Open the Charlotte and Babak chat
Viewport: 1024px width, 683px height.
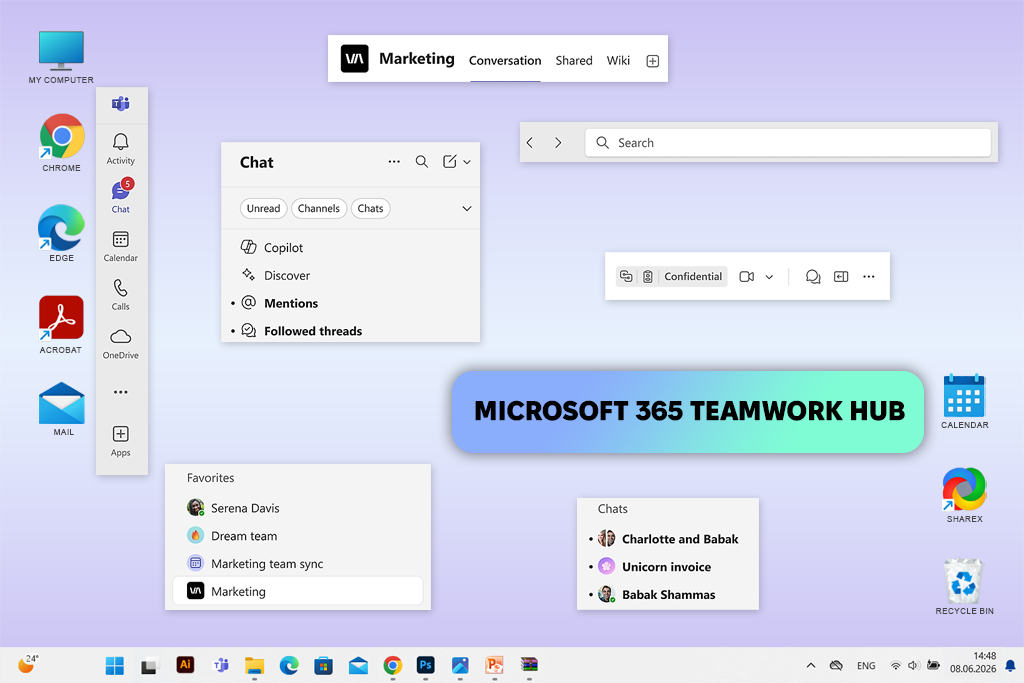[667, 539]
